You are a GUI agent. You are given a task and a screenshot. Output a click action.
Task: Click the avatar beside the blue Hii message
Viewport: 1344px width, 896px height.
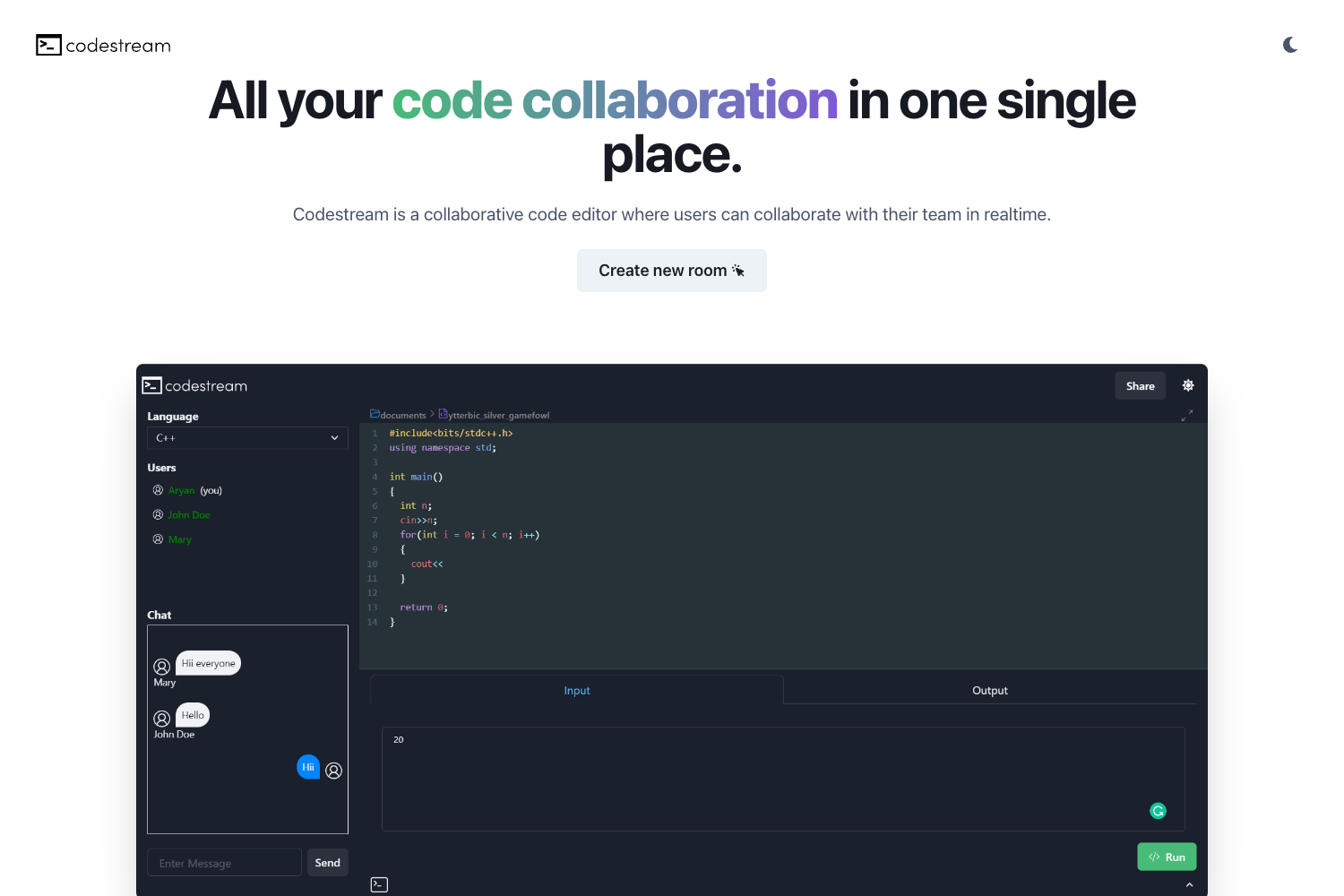click(x=333, y=770)
